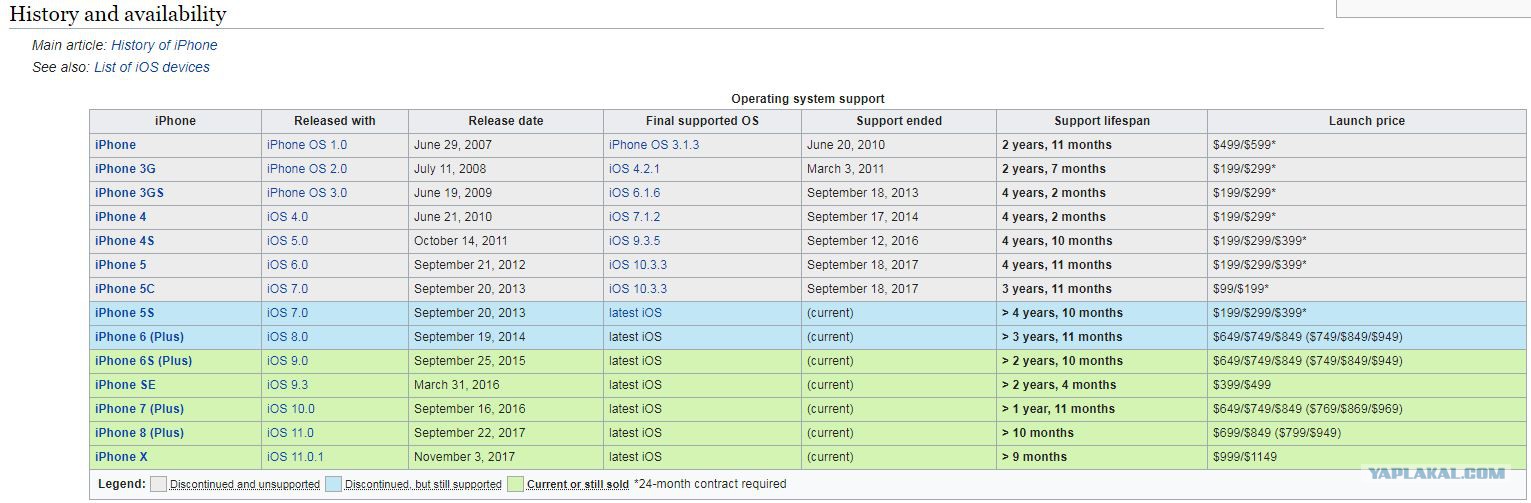Open the iPhone 8 (Plus) link
Viewport: 1531px width, 503px height.
click(x=140, y=433)
